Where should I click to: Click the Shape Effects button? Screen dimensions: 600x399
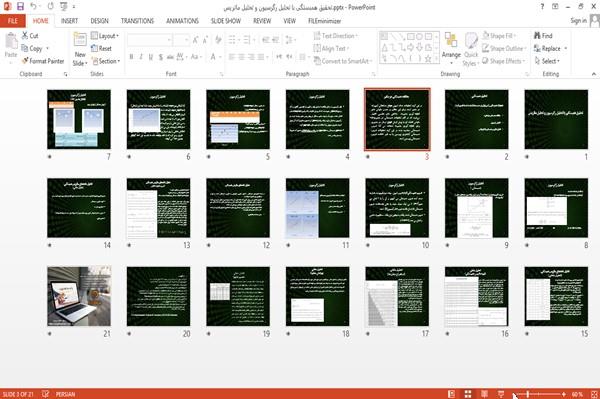tap(504, 61)
